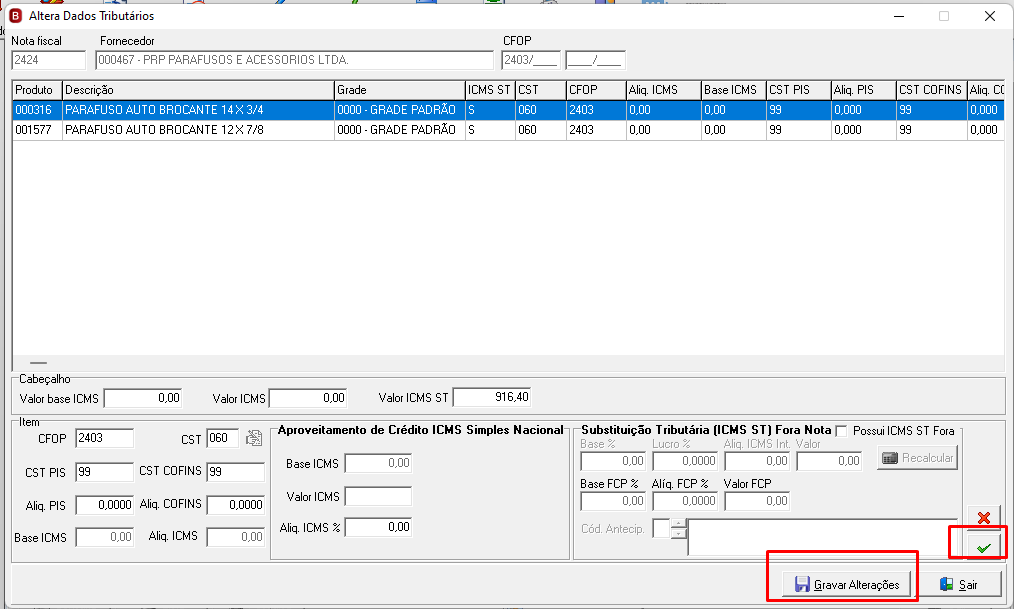The height and width of the screenshot is (609, 1014).
Task: Click the CST lookup icon beside 060
Action: (254, 438)
